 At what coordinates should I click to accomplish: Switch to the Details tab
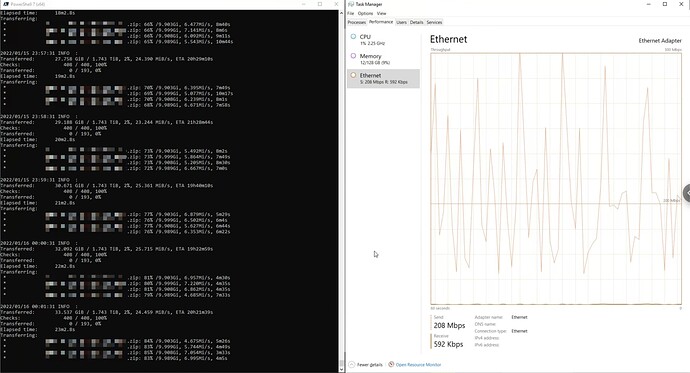click(416, 22)
